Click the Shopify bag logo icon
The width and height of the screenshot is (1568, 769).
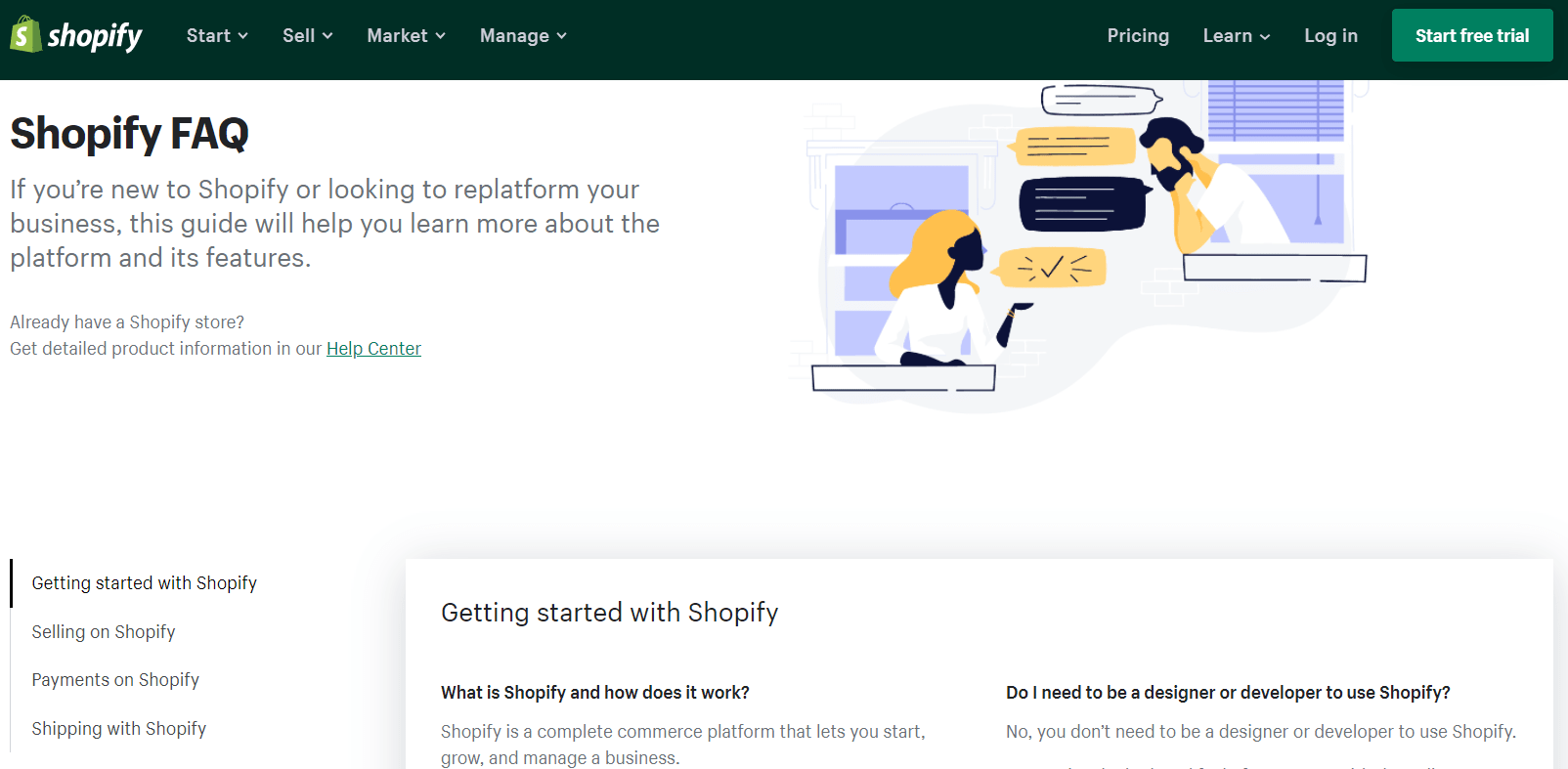(25, 35)
